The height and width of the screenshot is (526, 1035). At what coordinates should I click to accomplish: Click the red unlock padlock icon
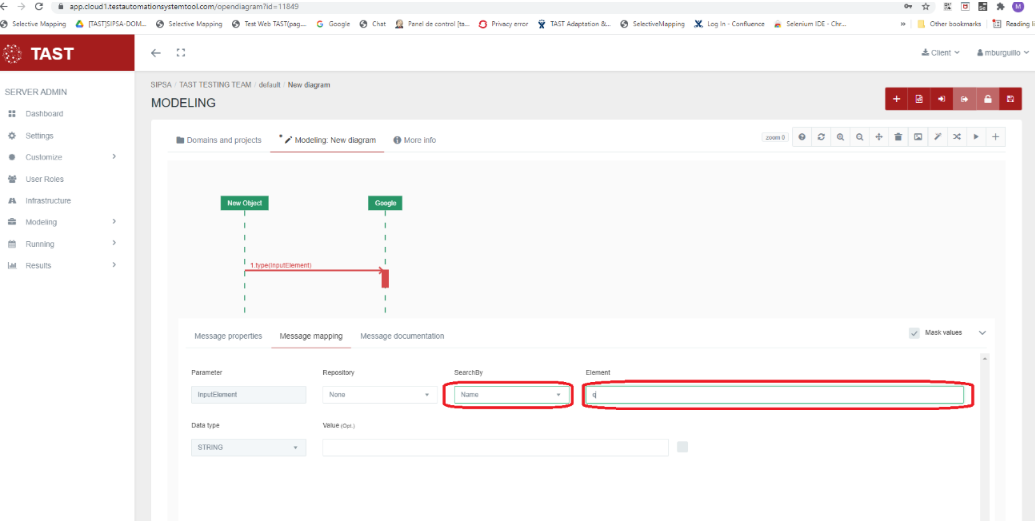987,99
